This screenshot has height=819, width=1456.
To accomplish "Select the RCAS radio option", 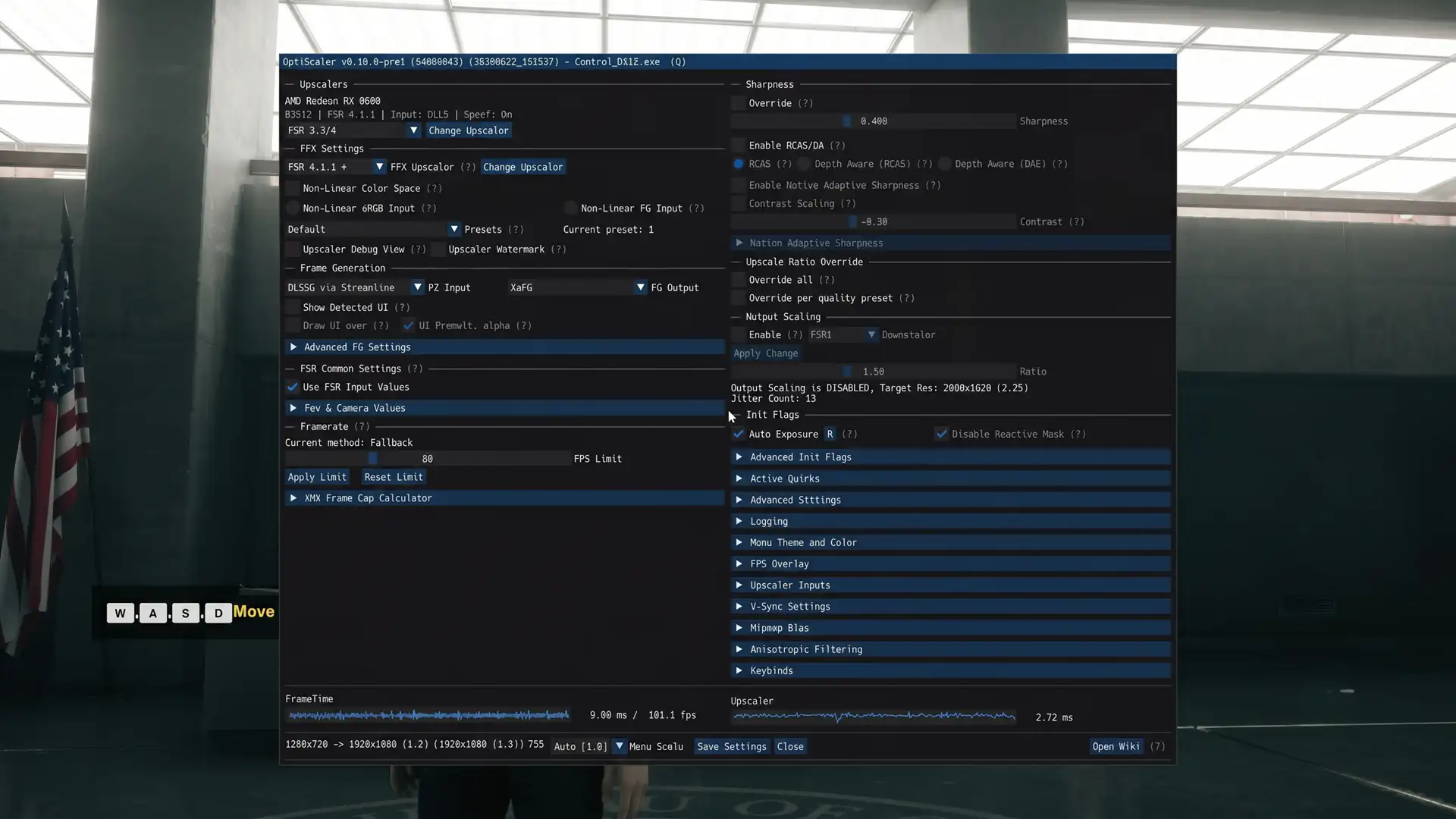I will pyautogui.click(x=739, y=164).
